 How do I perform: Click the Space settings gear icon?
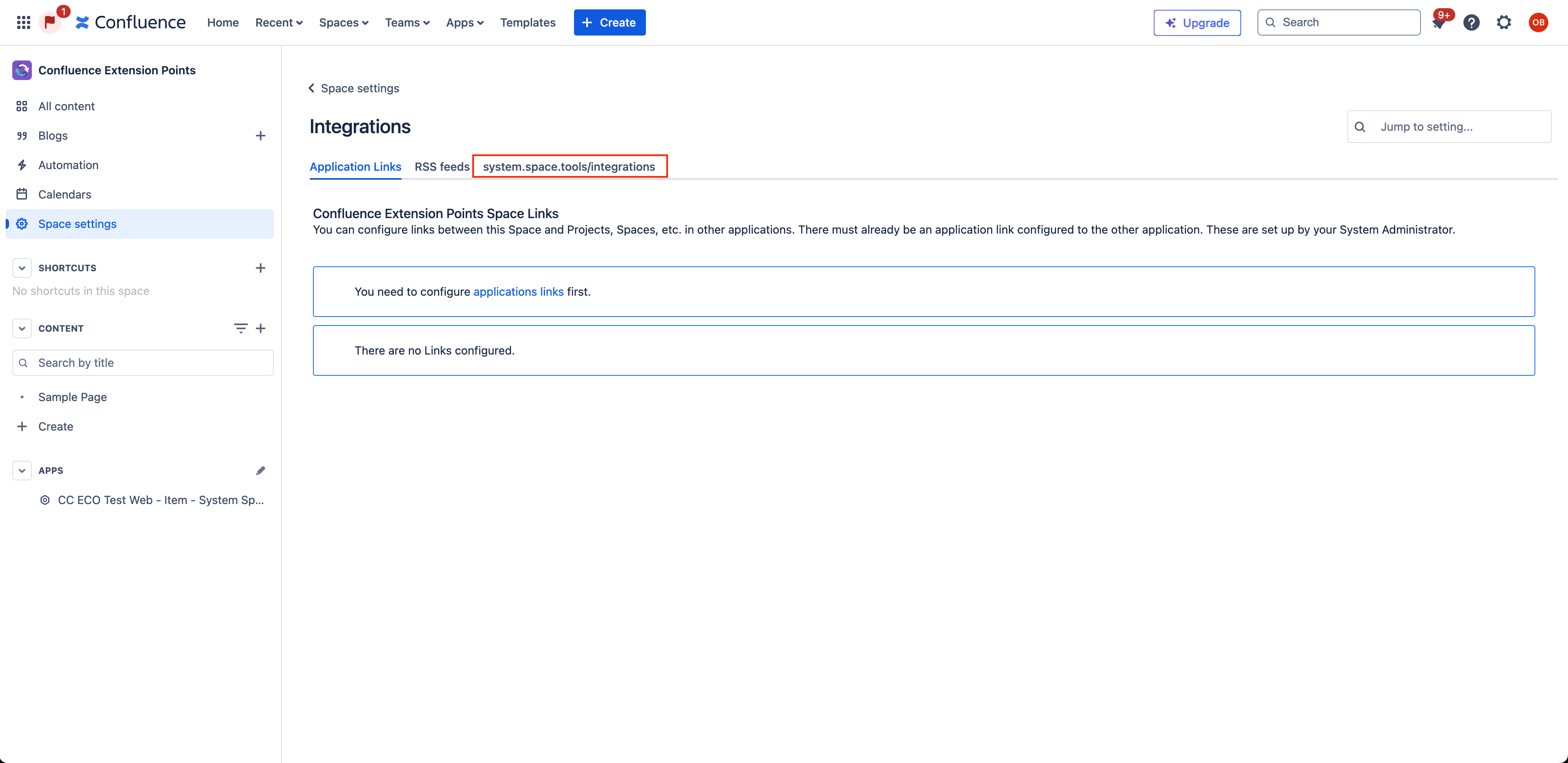click(22, 224)
